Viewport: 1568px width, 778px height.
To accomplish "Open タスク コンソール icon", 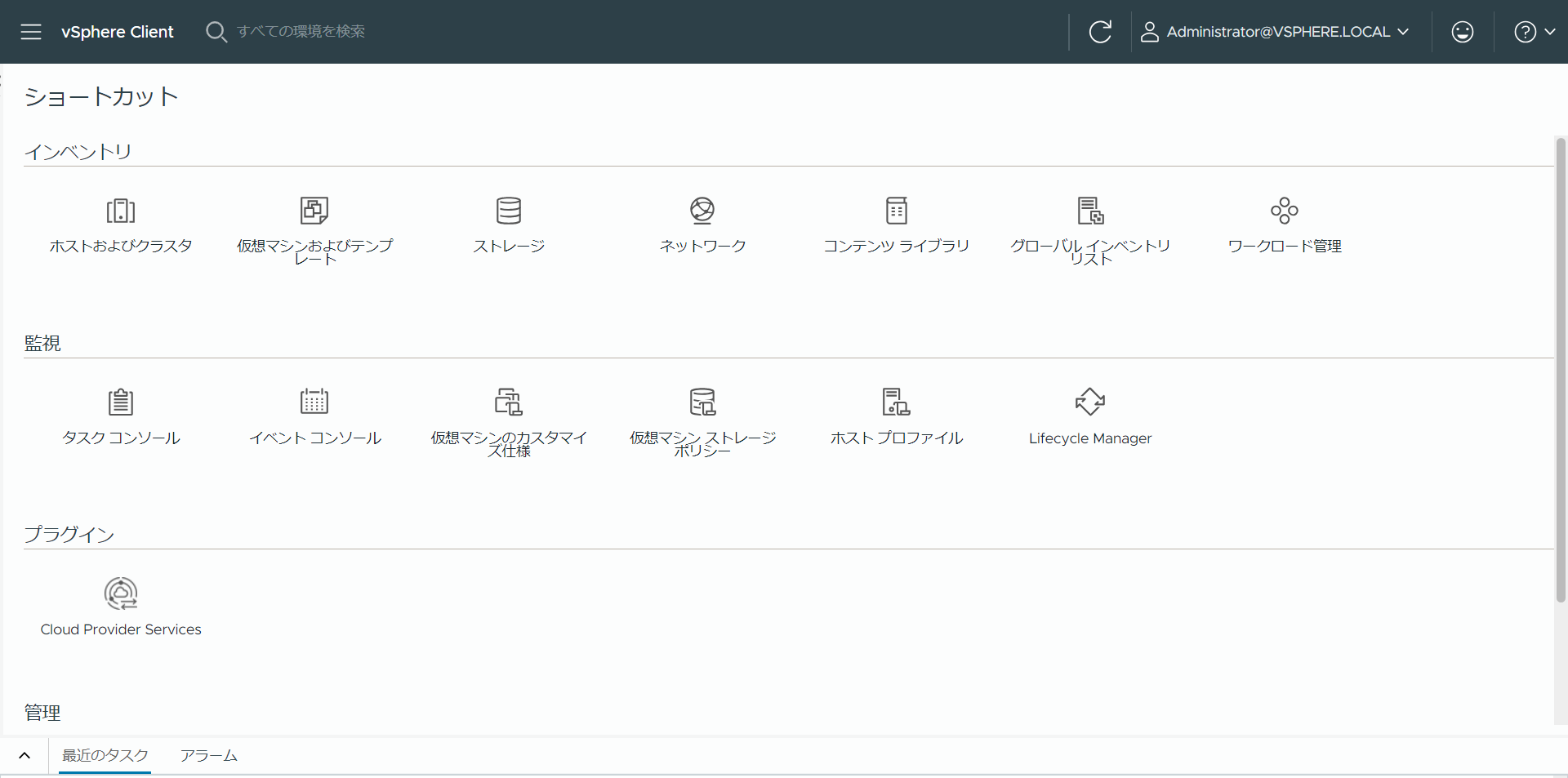I will pos(121,402).
